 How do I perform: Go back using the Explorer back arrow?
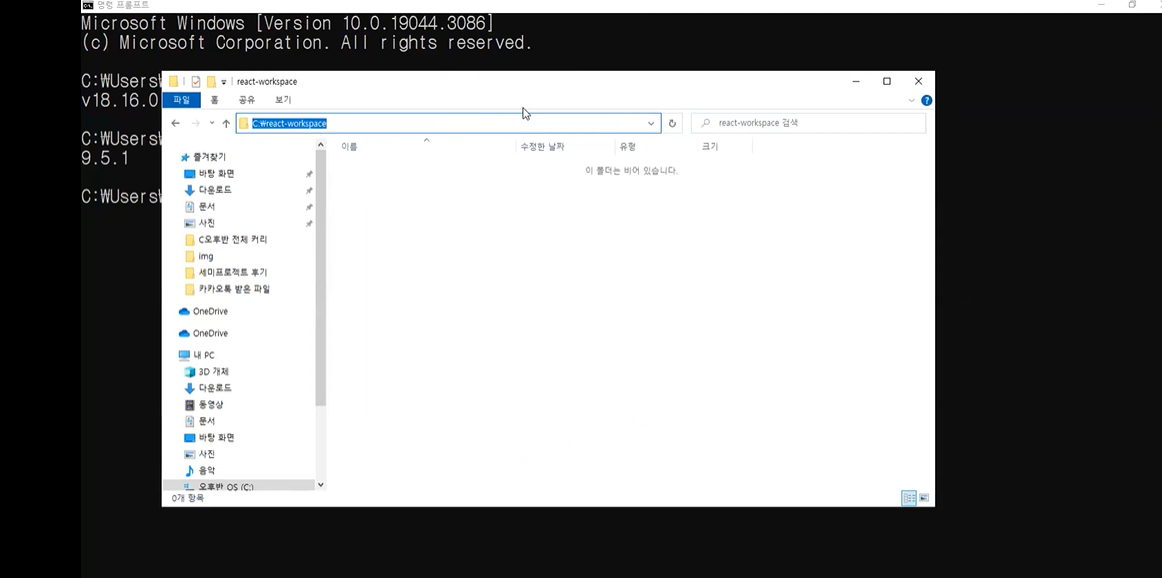pyautogui.click(x=176, y=123)
